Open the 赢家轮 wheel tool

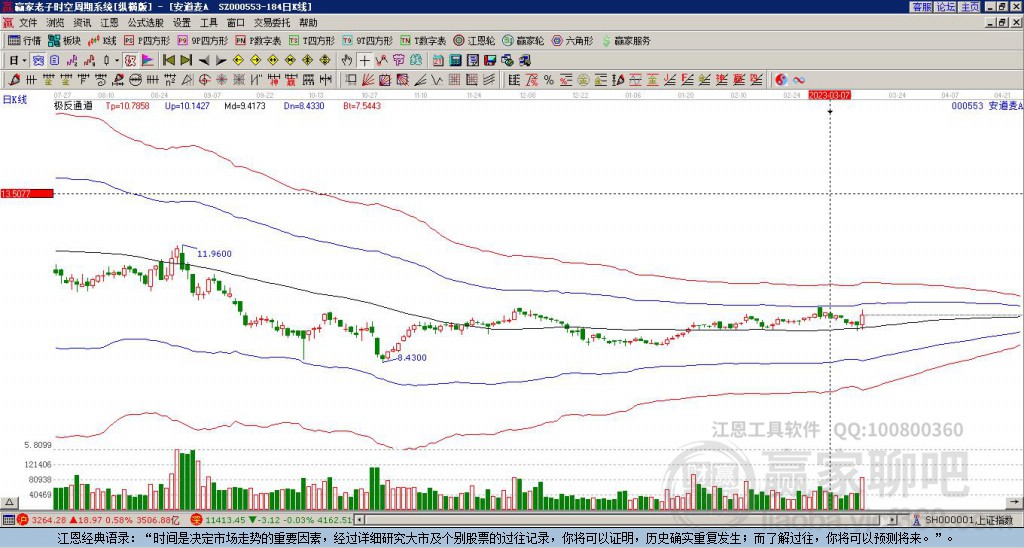coord(523,40)
